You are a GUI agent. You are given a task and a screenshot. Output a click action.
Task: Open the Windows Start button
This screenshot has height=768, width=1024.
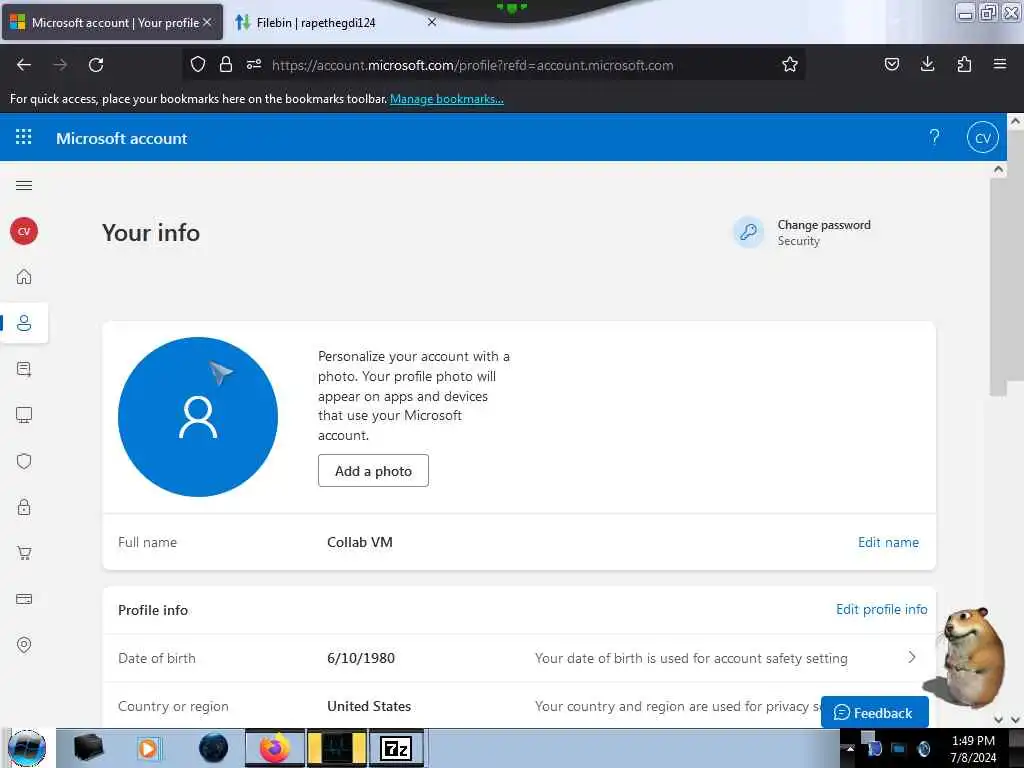click(27, 748)
